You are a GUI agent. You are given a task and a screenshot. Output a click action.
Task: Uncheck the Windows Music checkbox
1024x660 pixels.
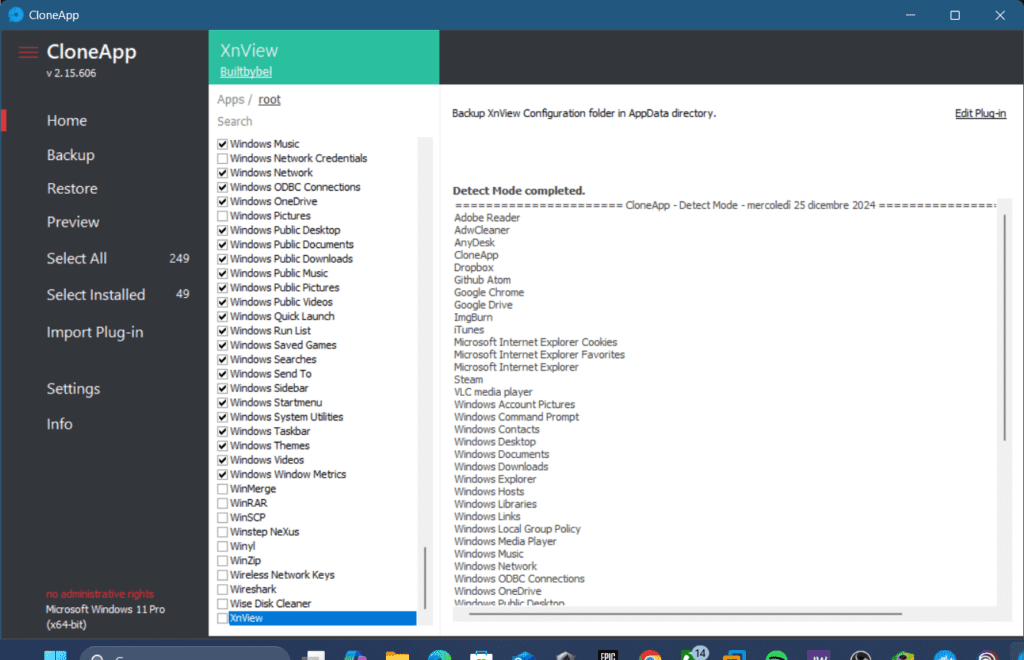coord(223,144)
